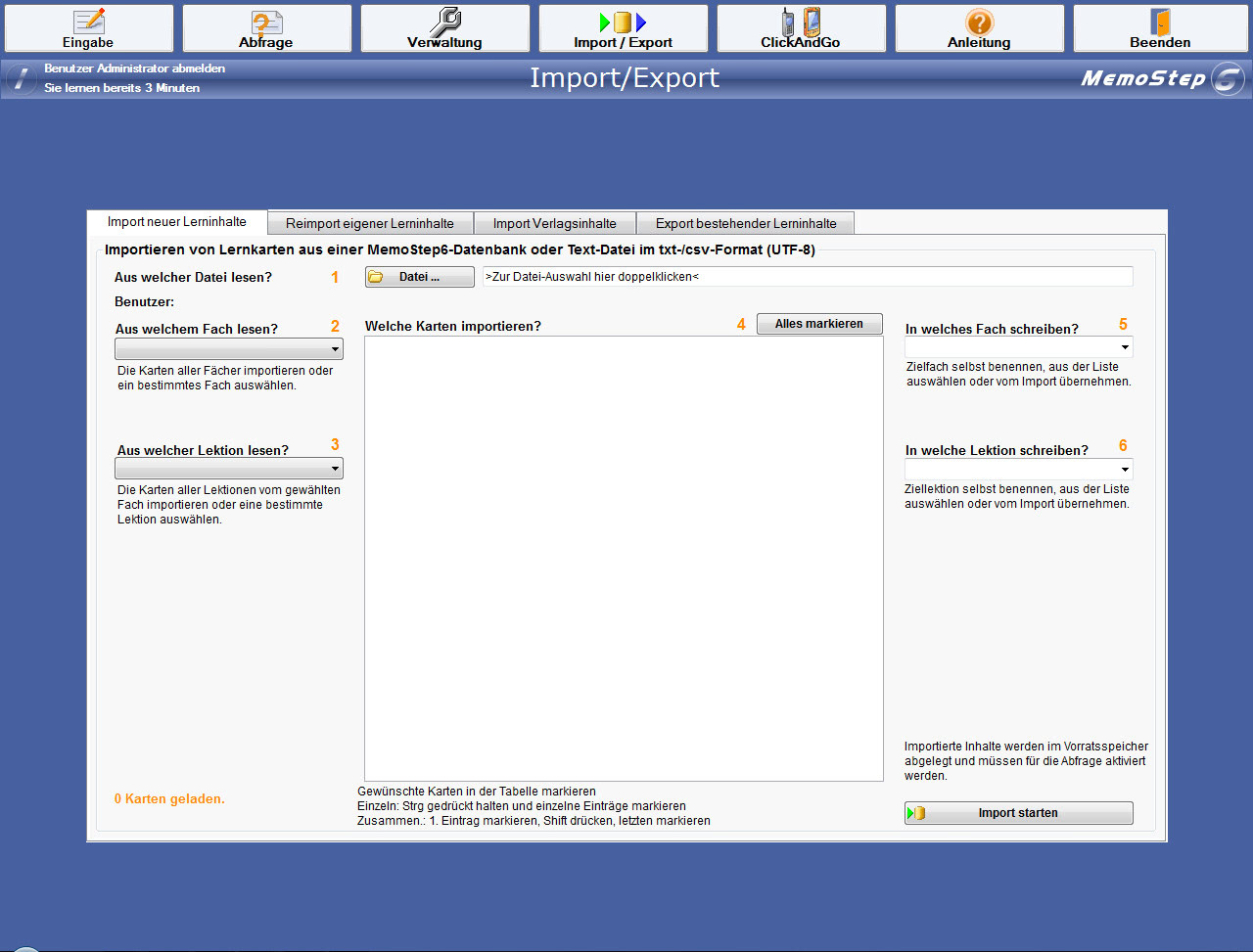The height and width of the screenshot is (952, 1253).
Task: Click the Datei ... file browse button
Action: click(419, 277)
